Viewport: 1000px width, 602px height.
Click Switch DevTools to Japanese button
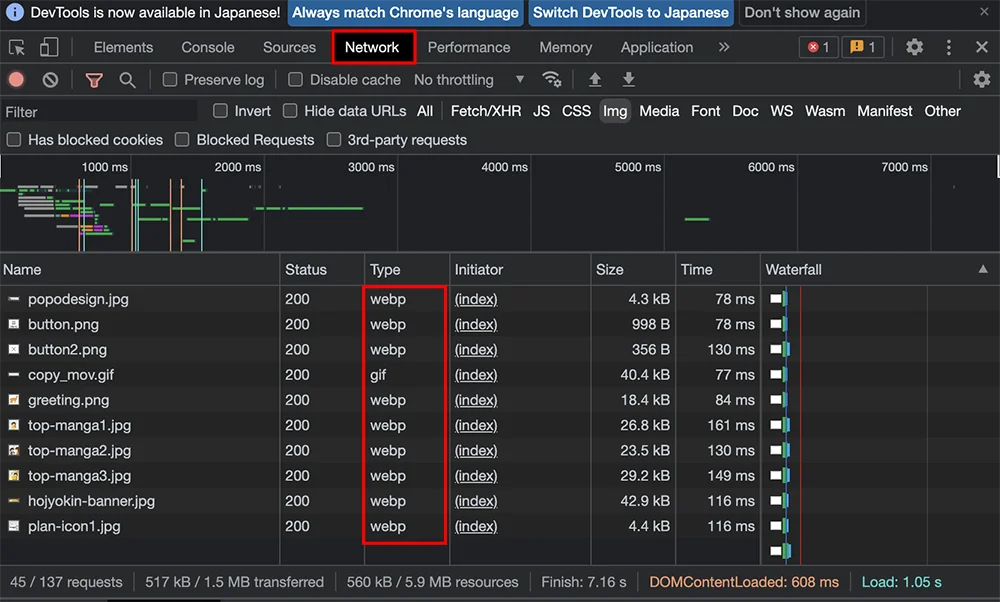[630, 13]
